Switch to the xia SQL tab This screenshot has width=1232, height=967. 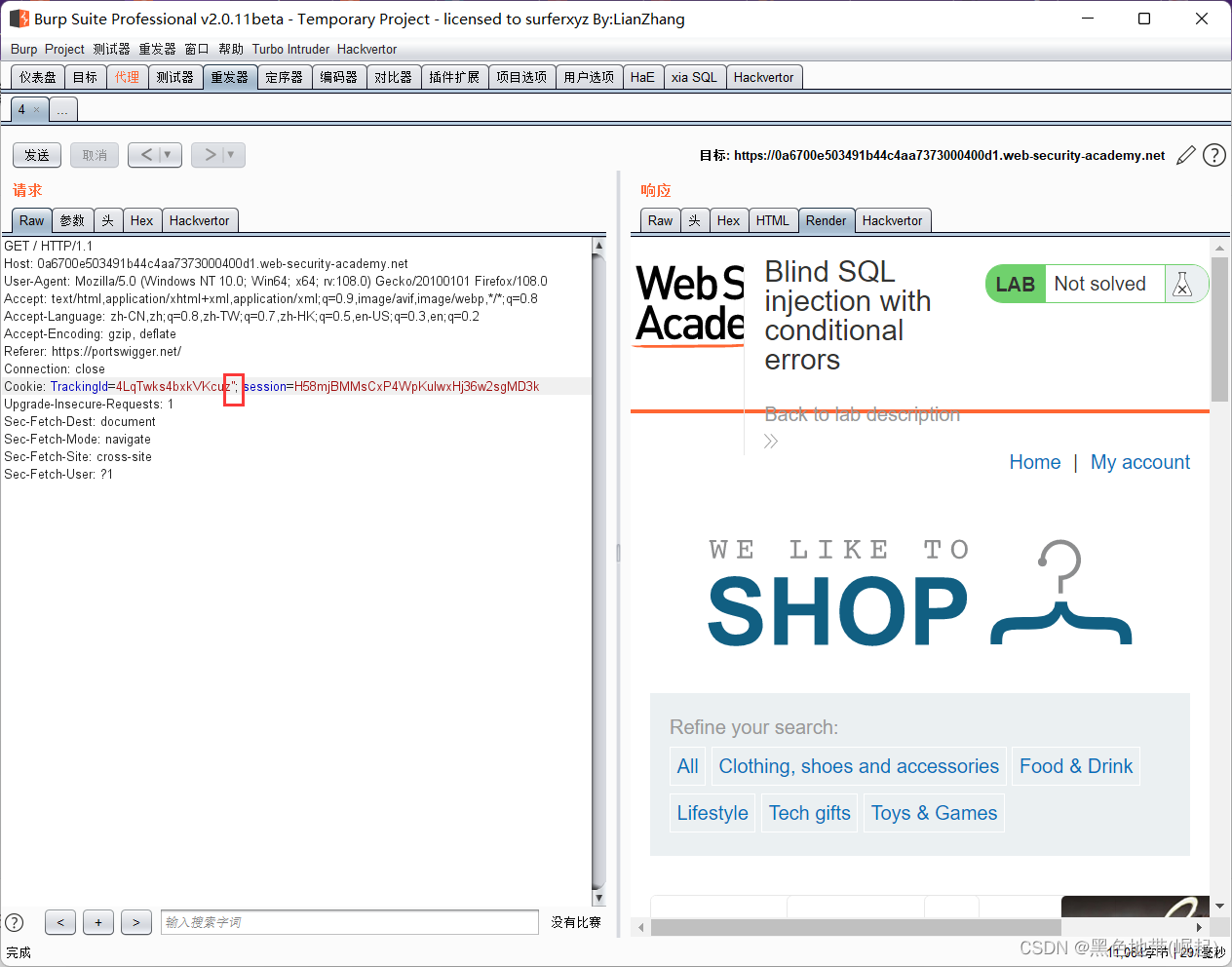coord(694,77)
